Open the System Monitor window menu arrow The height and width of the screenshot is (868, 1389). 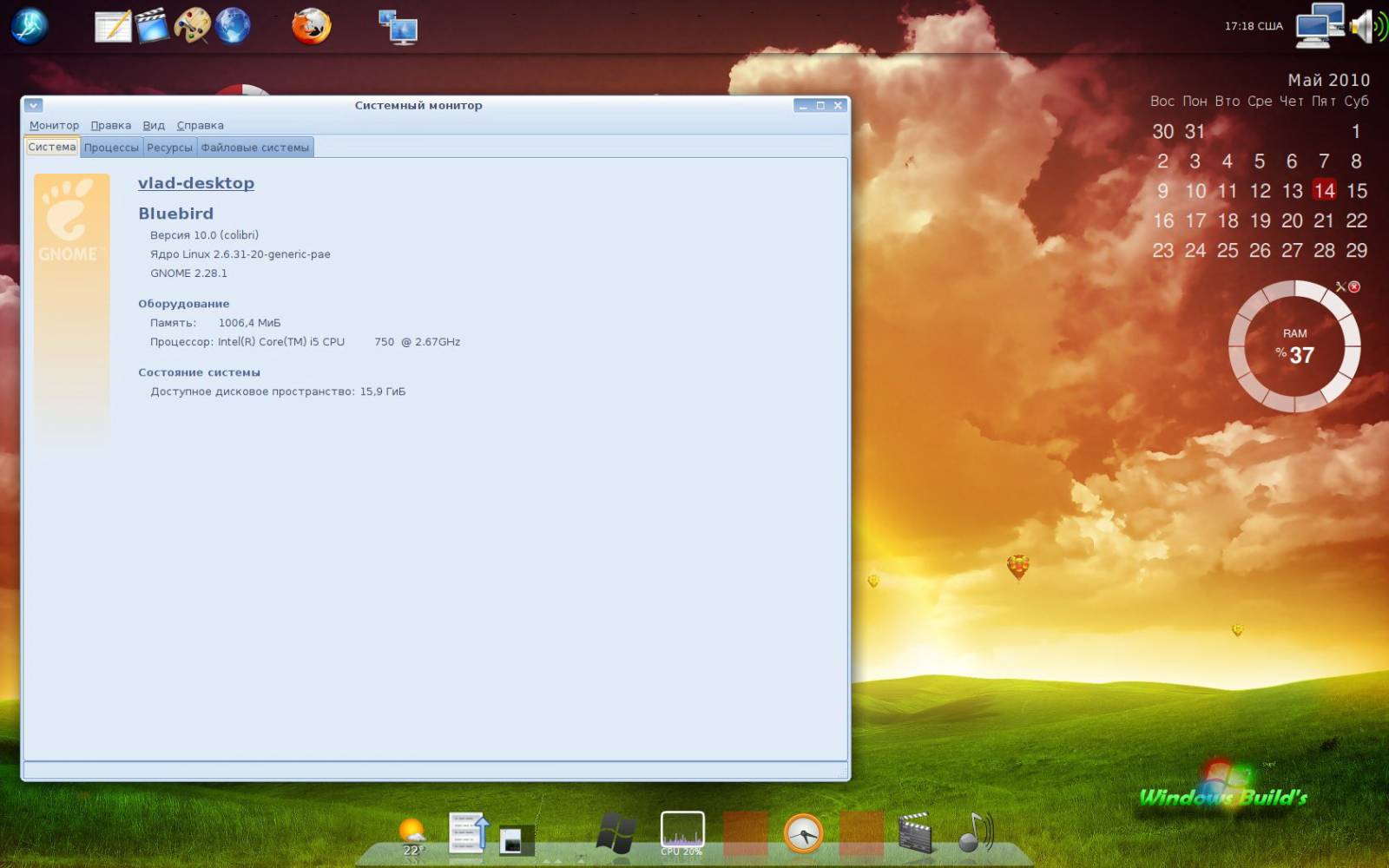click(x=33, y=105)
